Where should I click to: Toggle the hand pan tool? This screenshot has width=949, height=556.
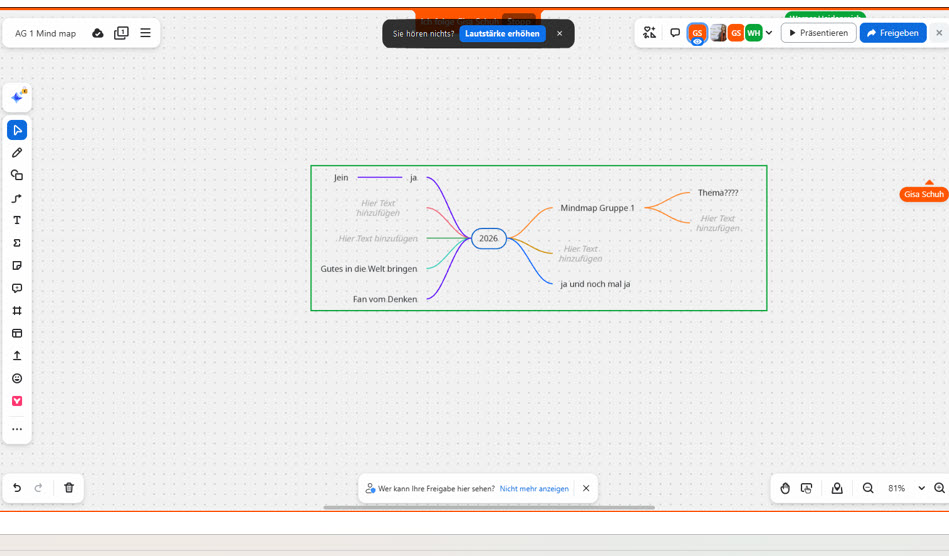(785, 488)
